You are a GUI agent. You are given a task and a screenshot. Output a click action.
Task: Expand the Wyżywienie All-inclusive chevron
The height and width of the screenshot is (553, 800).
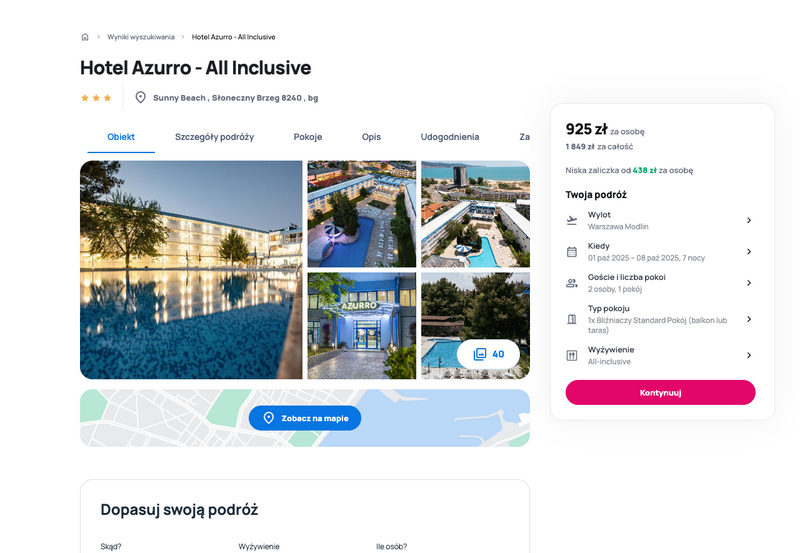click(x=749, y=355)
